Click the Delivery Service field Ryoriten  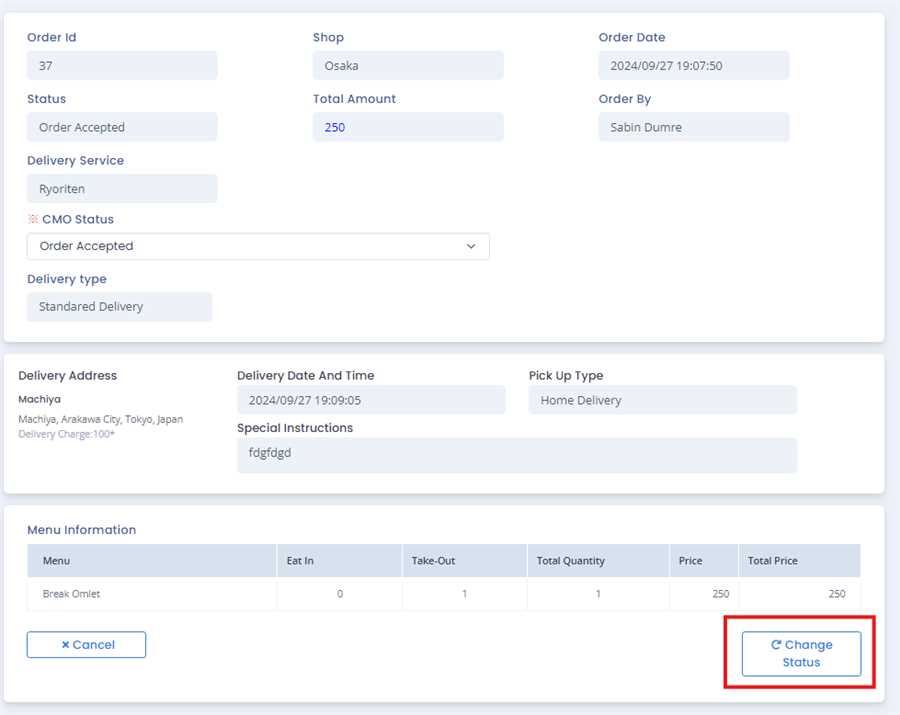pyautogui.click(x=122, y=188)
